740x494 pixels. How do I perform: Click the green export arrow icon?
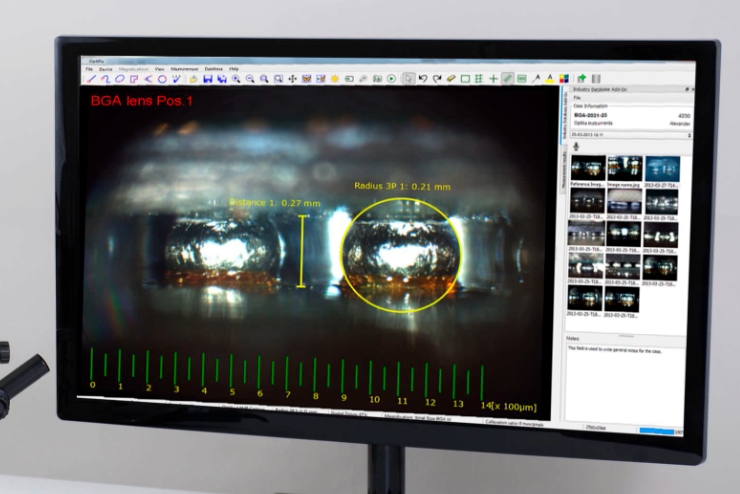(x=581, y=79)
